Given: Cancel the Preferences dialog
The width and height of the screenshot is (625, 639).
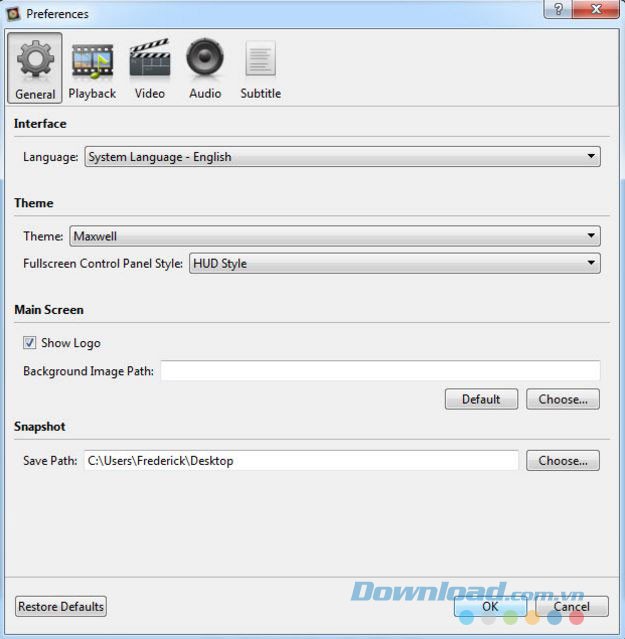Looking at the screenshot, I should coord(571,606).
